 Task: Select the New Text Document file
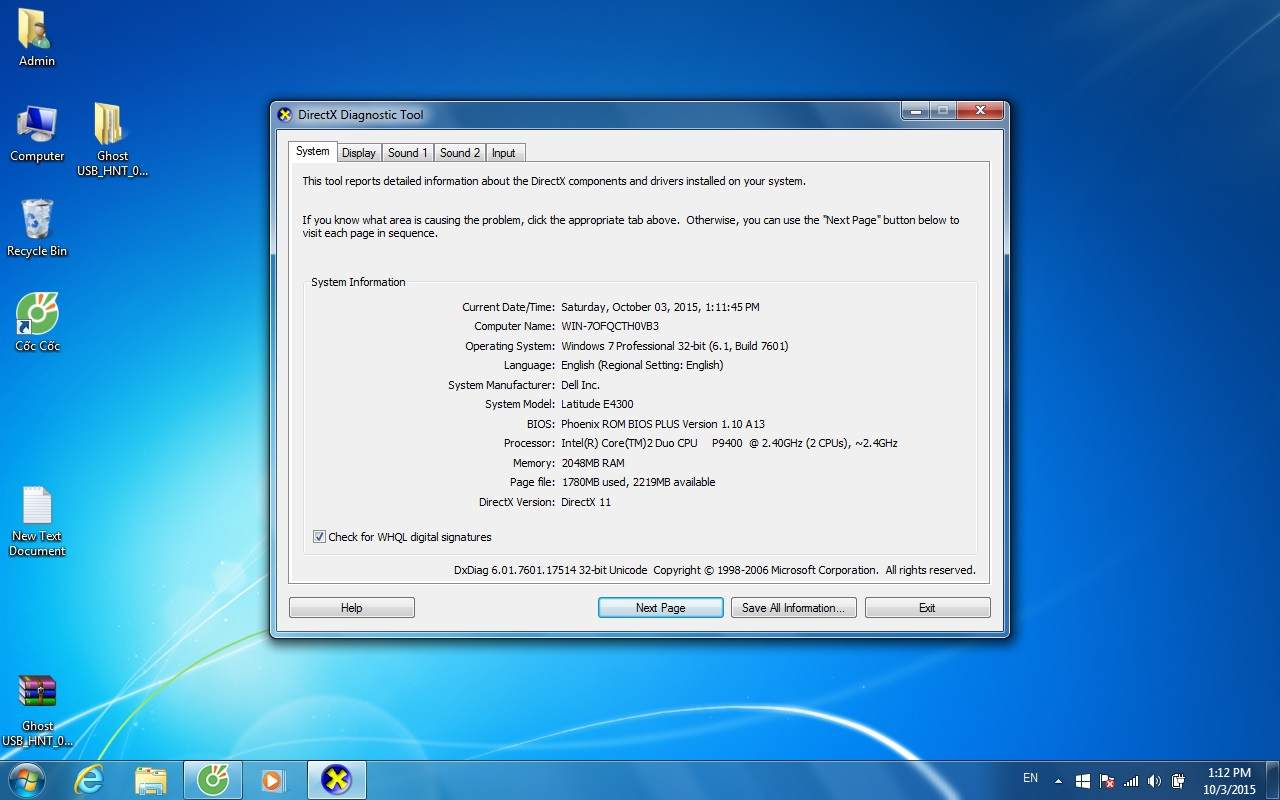[37, 521]
